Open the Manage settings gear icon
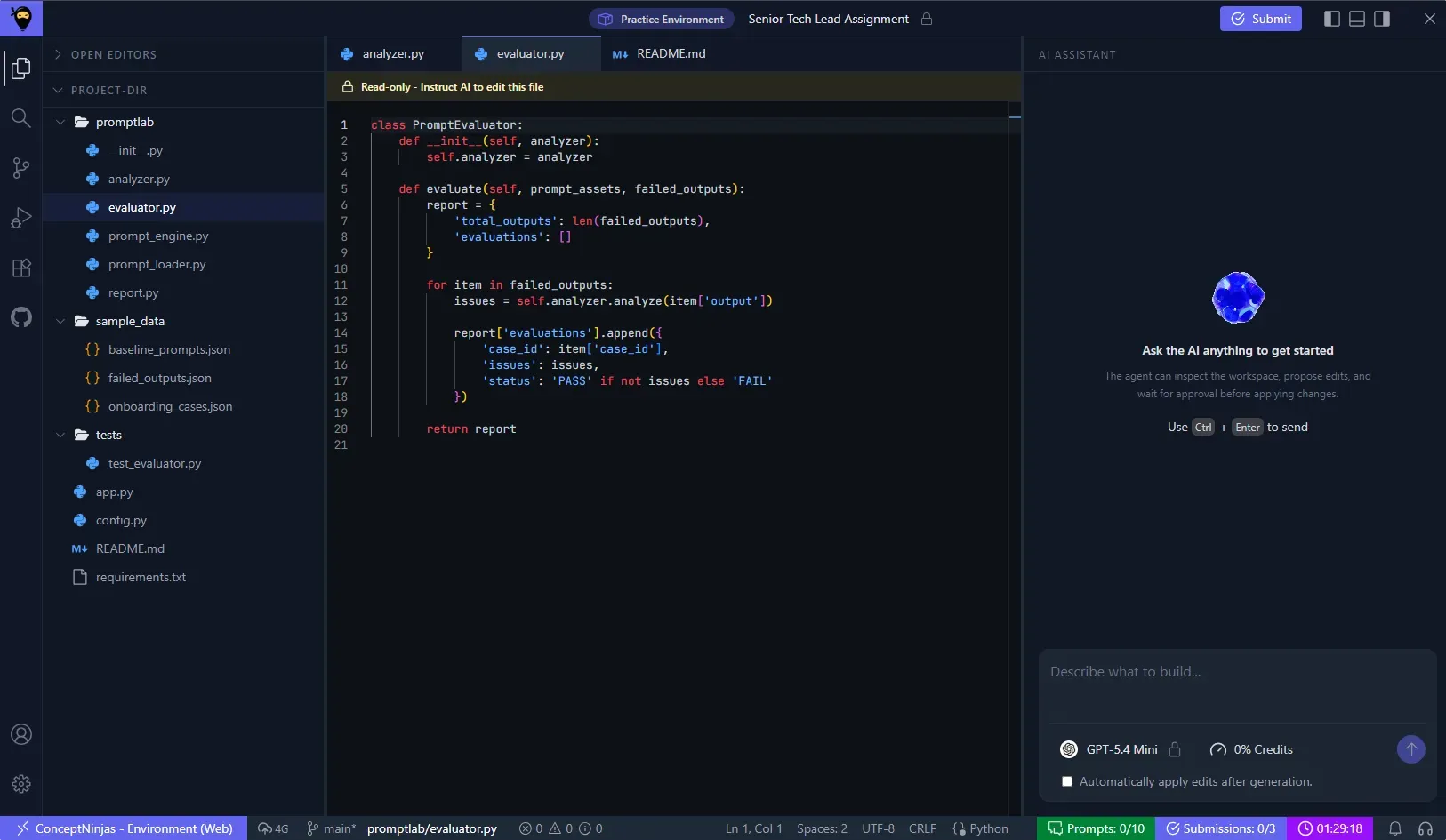Screen dimensions: 1446x840 click(x=21, y=784)
